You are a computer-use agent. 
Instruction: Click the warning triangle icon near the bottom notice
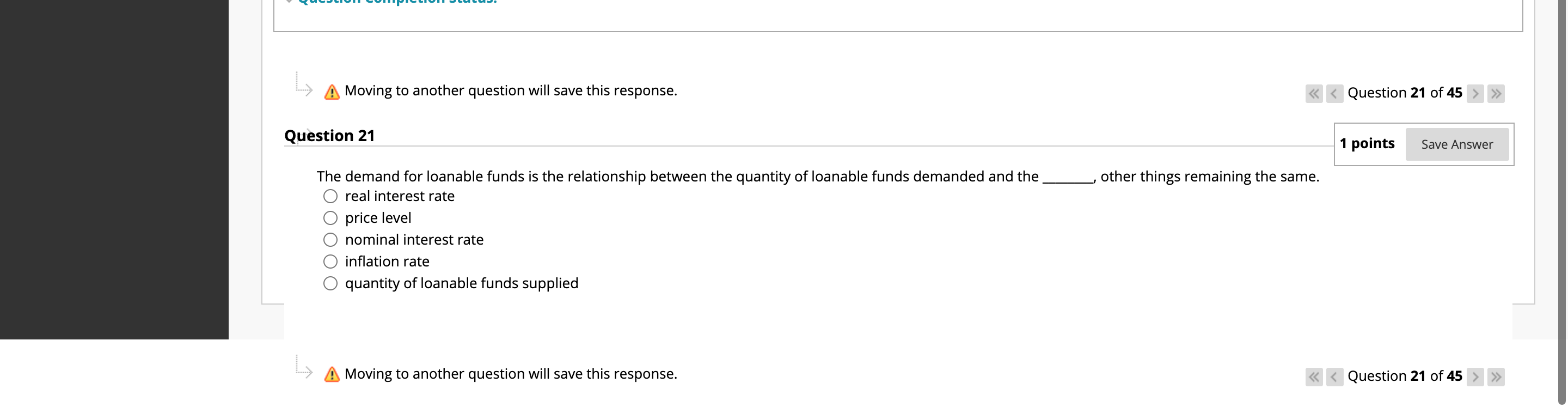coord(331,373)
